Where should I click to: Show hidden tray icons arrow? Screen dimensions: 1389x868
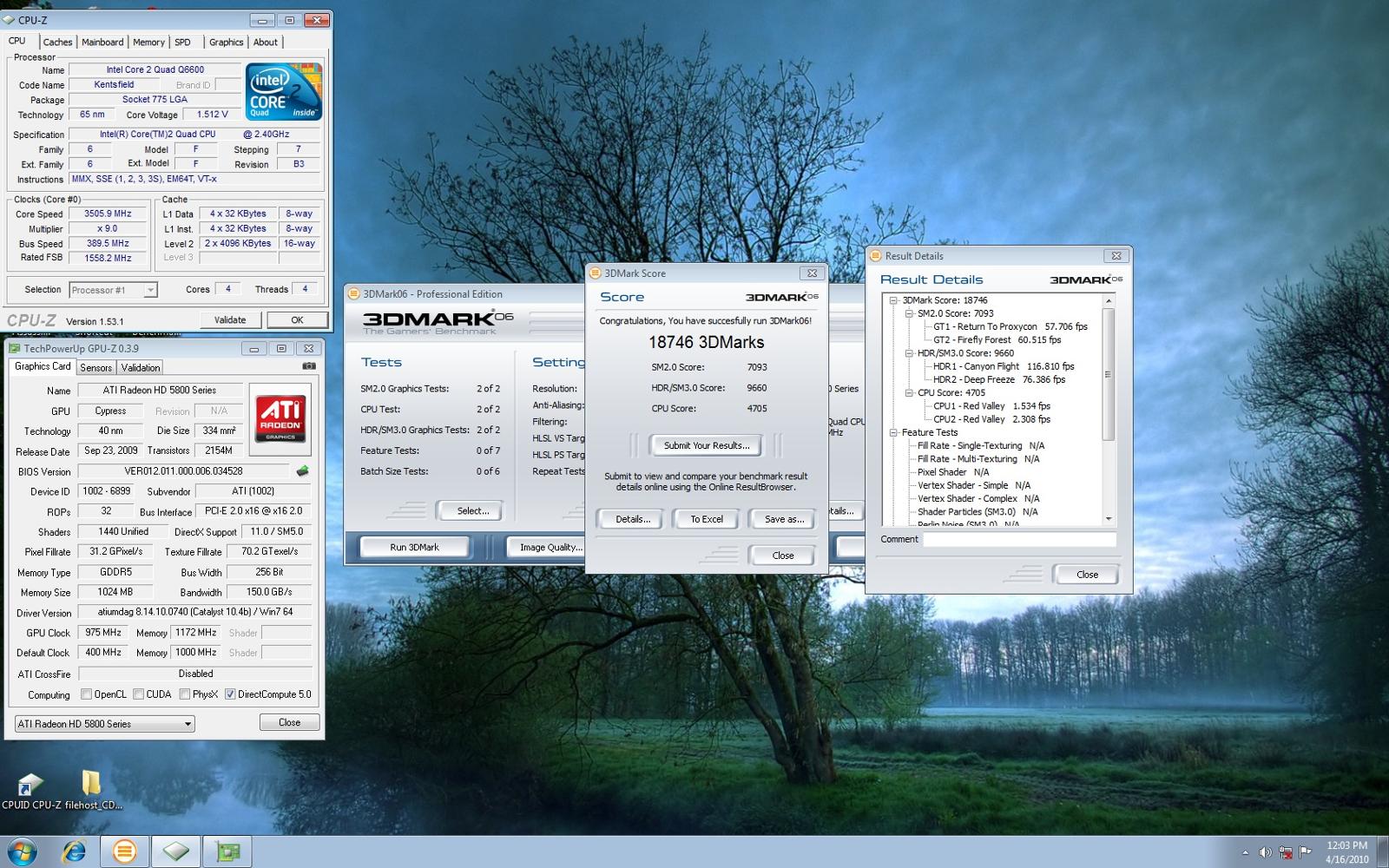(x=1245, y=852)
